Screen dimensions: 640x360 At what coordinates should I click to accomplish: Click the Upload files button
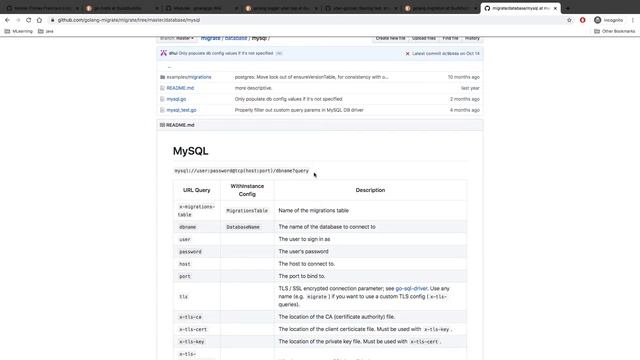pos(424,38)
